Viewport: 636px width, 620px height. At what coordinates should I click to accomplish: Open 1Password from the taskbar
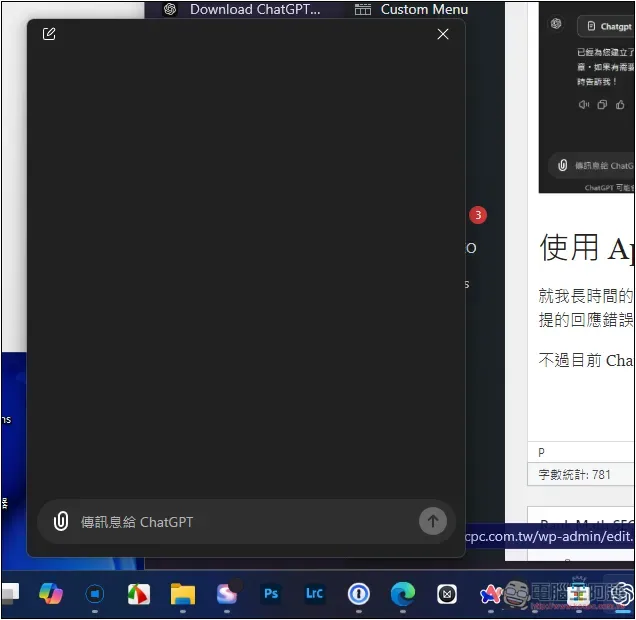[x=359, y=594]
